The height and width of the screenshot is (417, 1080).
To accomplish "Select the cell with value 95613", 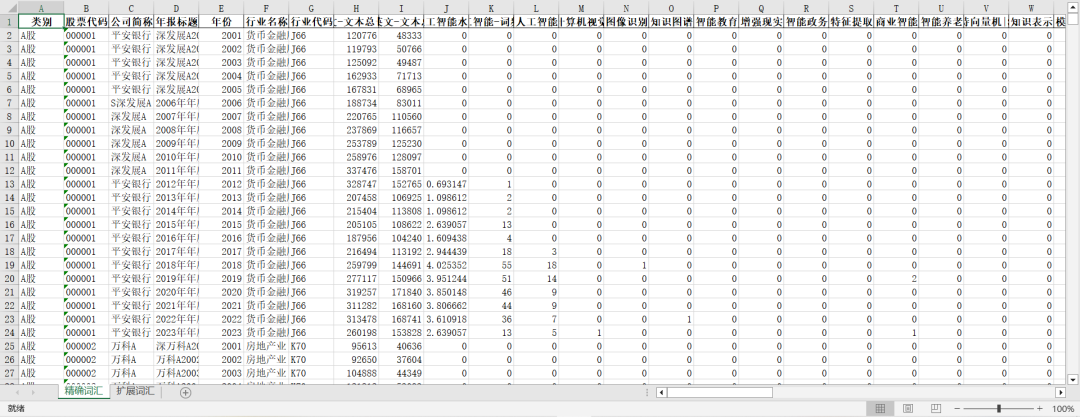I will (356, 346).
